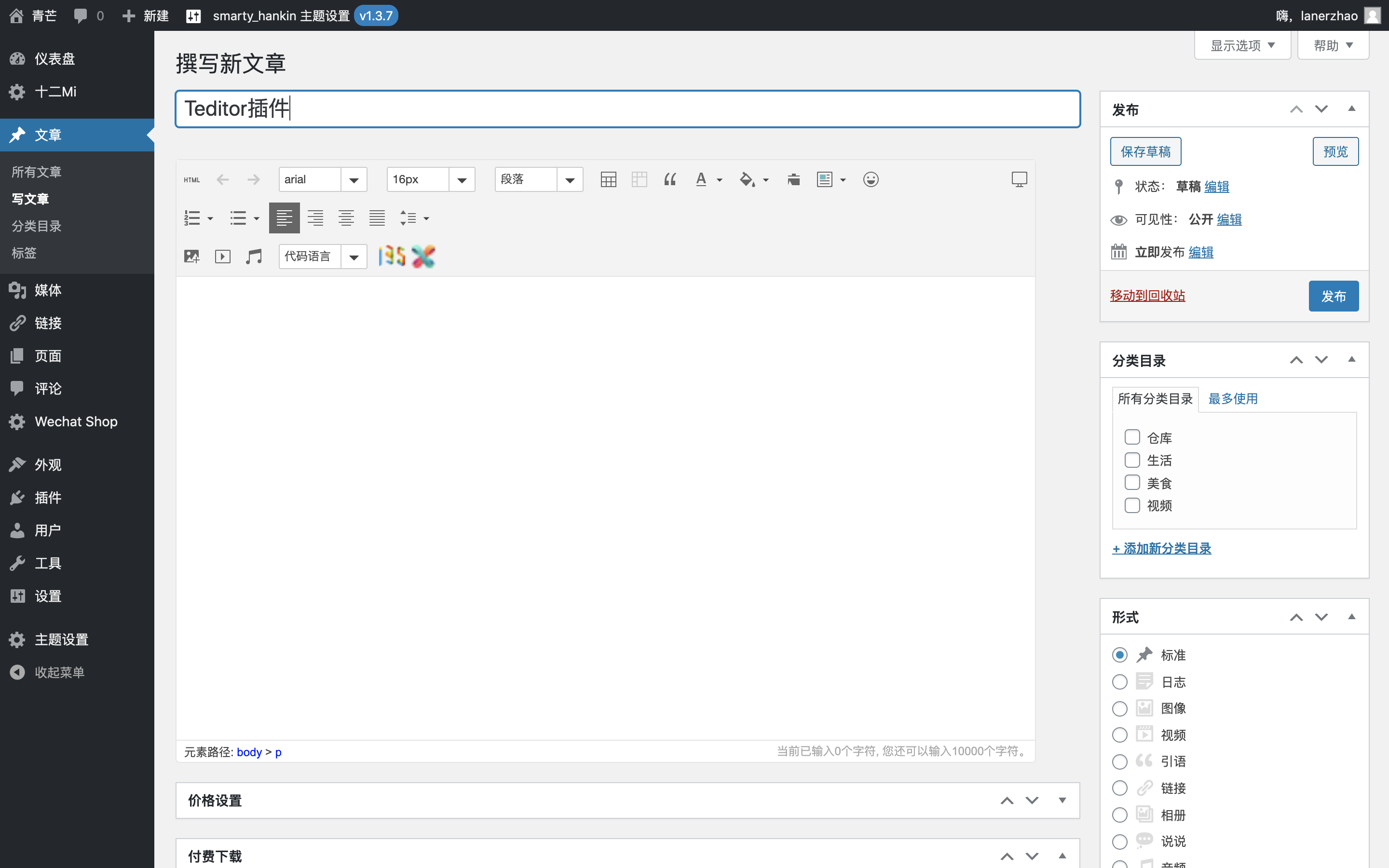Screen dimensions: 1389x868
Task: Switch editor to HTML source mode
Action: [x=191, y=180]
